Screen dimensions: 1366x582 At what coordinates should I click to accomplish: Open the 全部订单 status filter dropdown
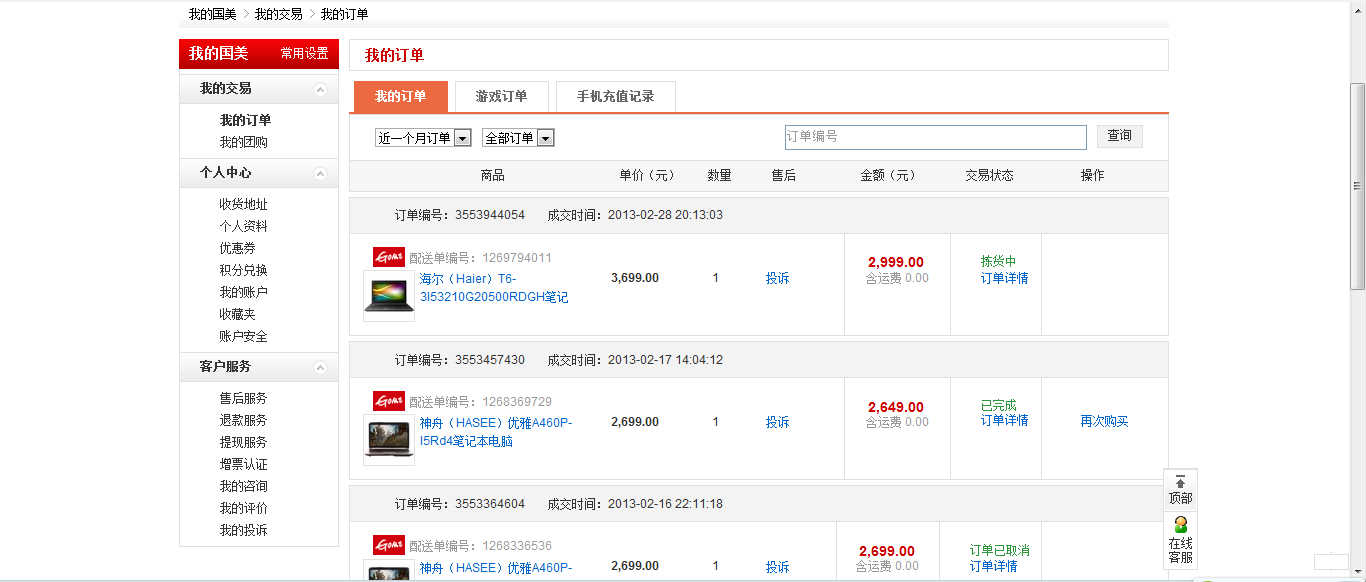[x=518, y=138]
